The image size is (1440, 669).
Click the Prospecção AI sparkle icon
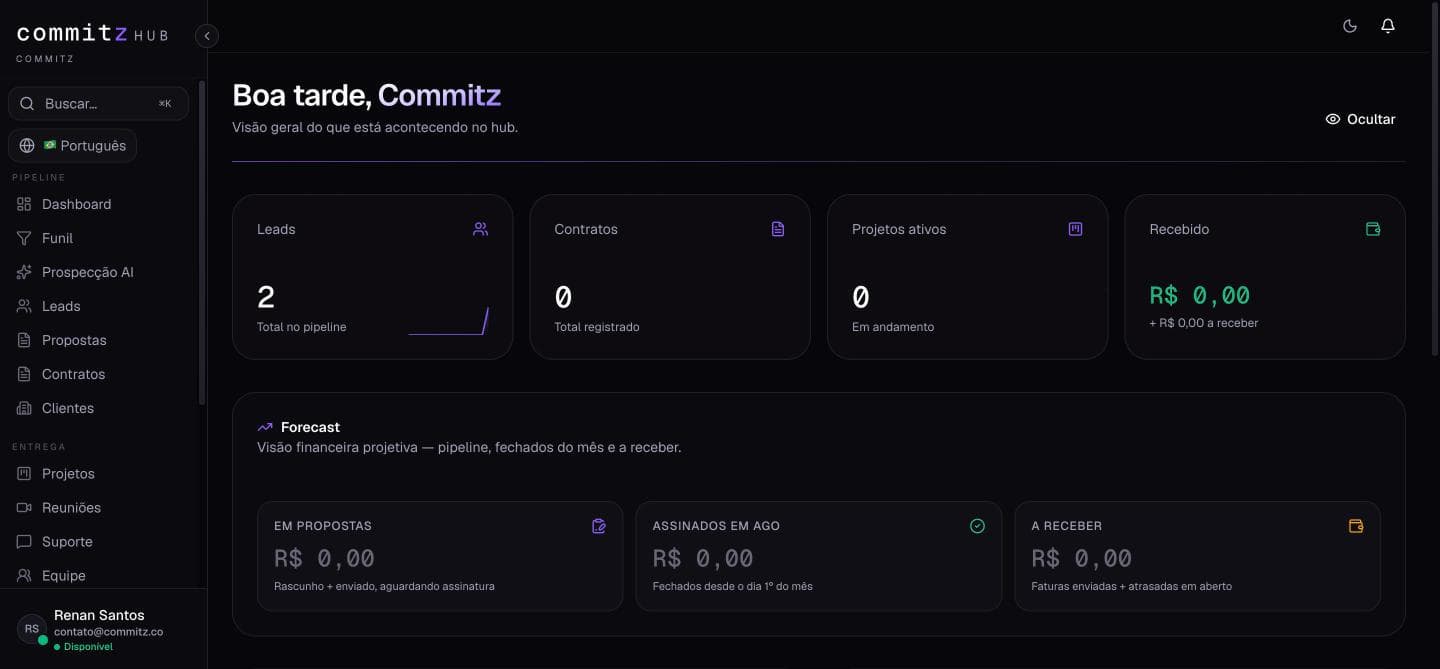click(x=24, y=272)
